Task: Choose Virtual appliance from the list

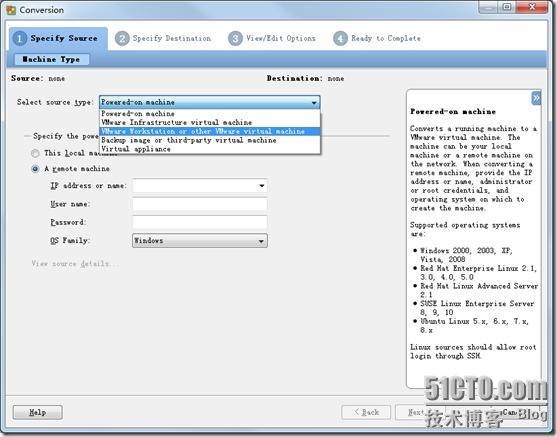Action: coord(210,149)
